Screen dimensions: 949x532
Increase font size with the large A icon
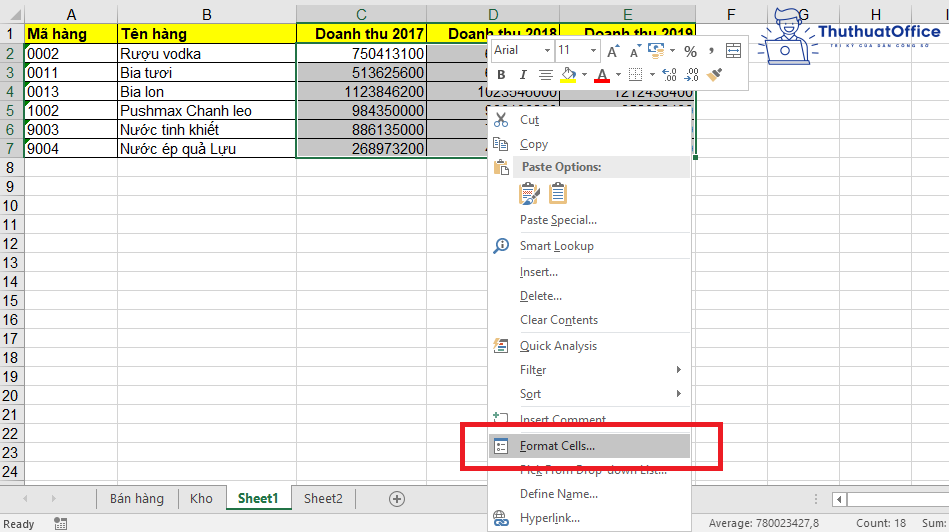[612, 51]
